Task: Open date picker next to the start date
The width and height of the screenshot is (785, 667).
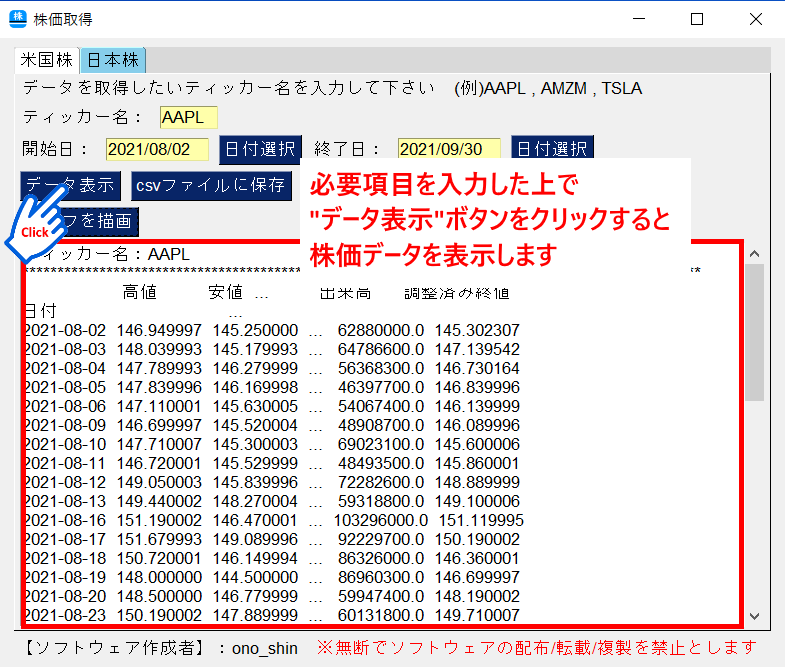Action: click(260, 149)
